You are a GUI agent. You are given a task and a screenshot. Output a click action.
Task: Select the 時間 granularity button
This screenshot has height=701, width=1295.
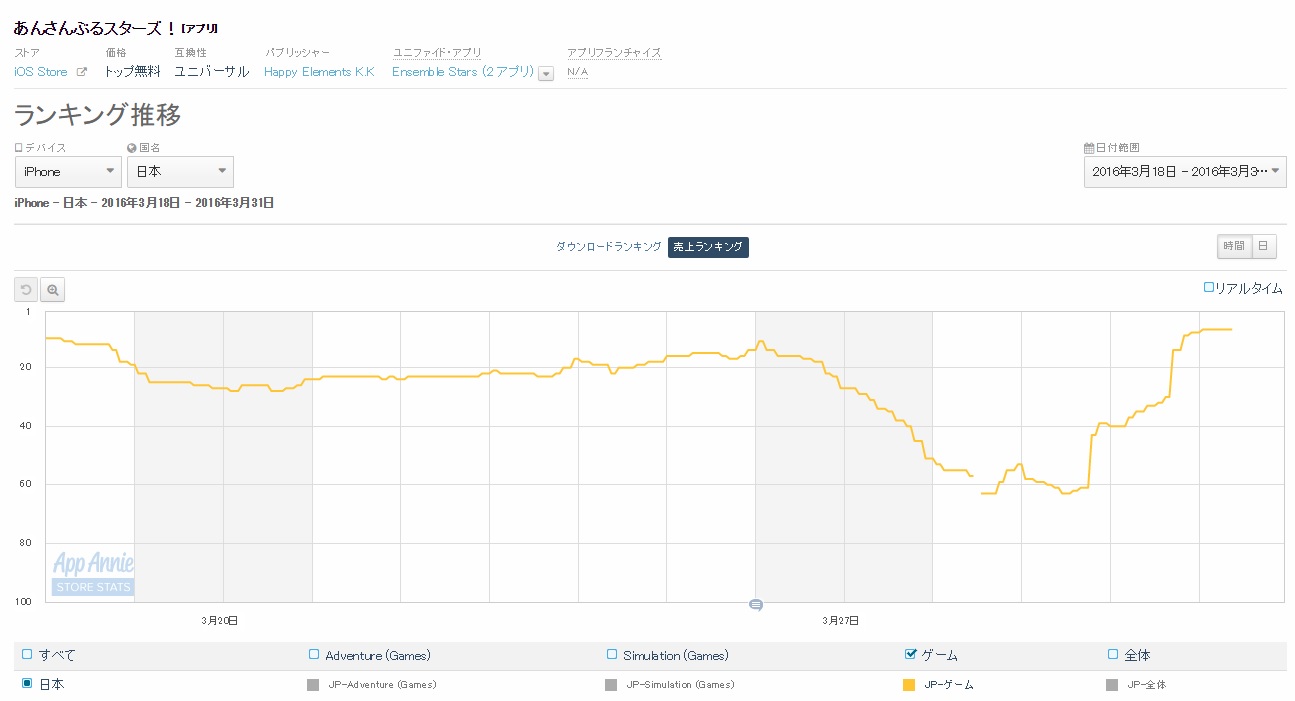tap(1233, 246)
